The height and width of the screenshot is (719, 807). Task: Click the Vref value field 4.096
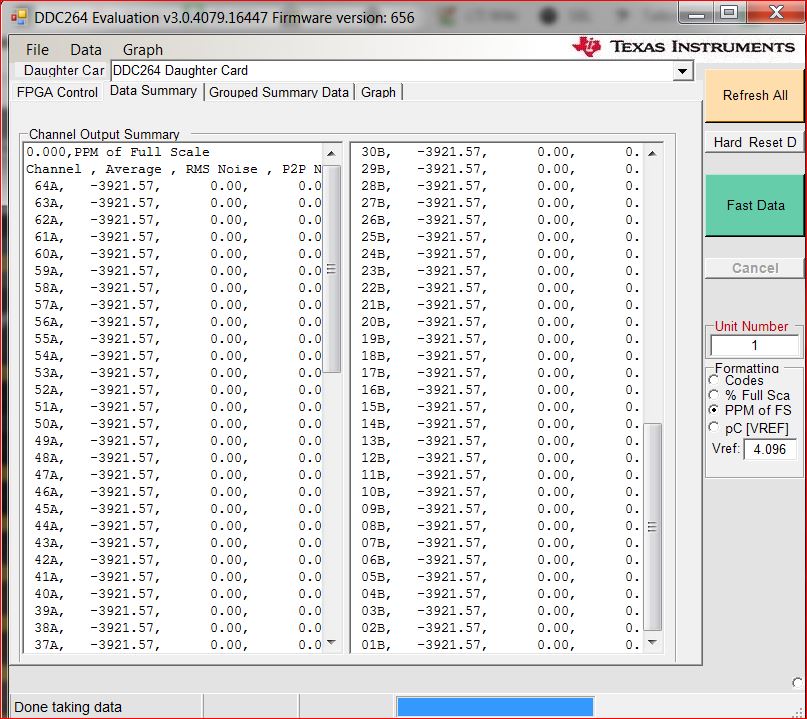(x=770, y=449)
